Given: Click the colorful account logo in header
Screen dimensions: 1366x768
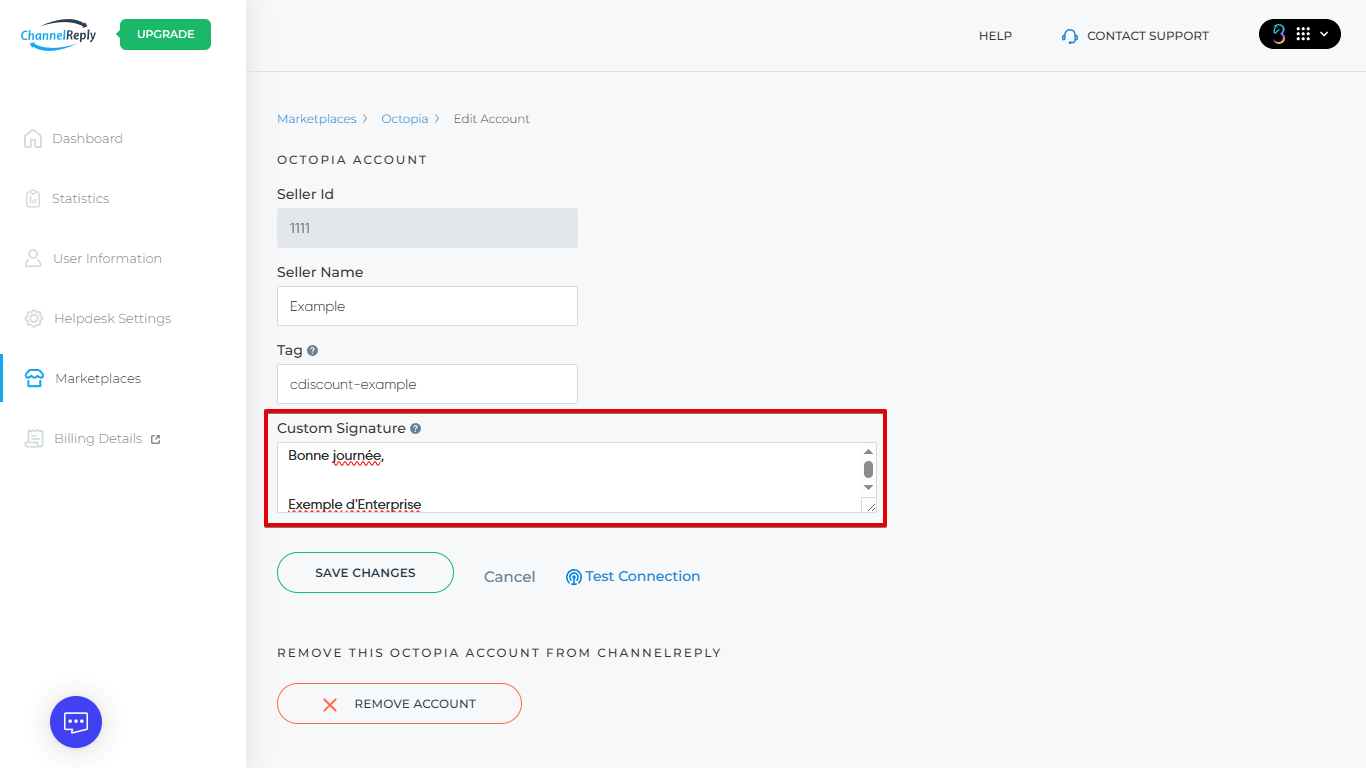Looking at the screenshot, I should (x=1278, y=34).
